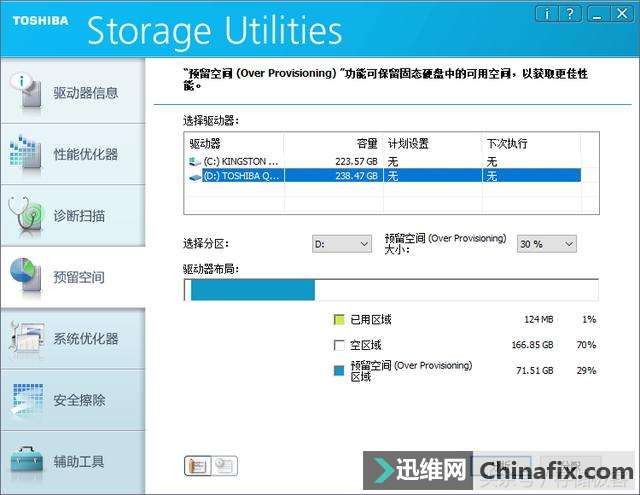
Task: Click the help '?' button in title bar
Action: (x=570, y=14)
